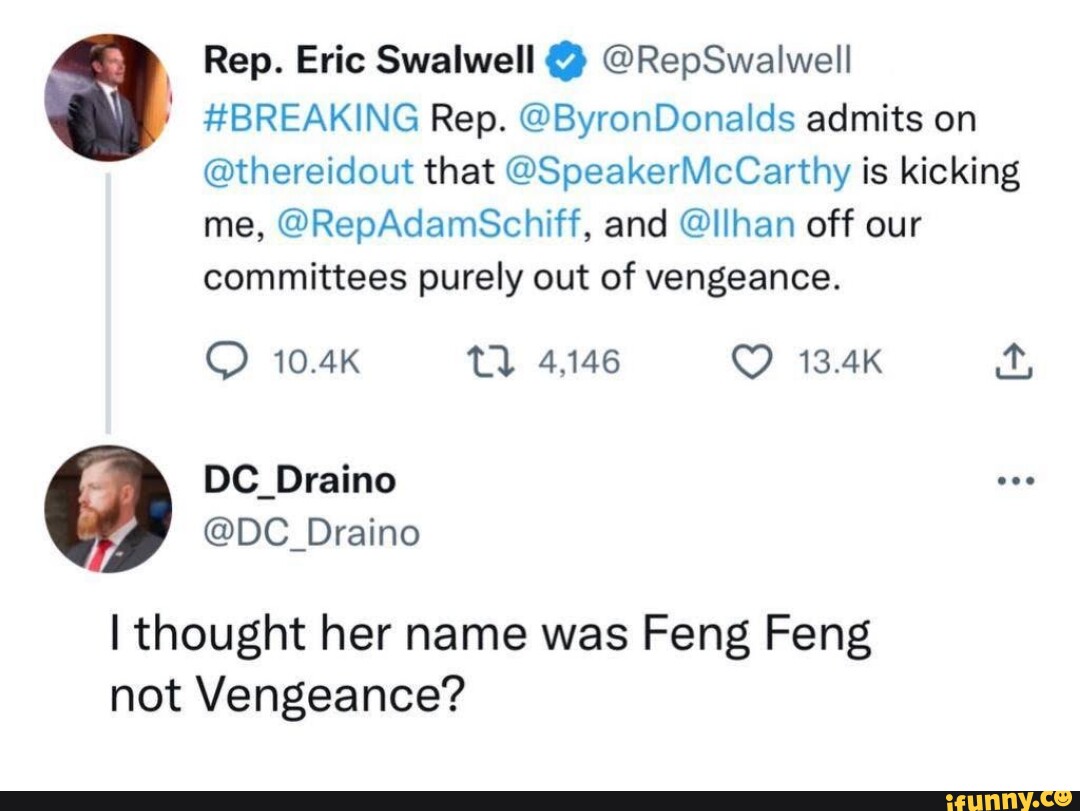Click the reply icon on Swalwell's tweet
This screenshot has height=811, width=1080.
(228, 362)
